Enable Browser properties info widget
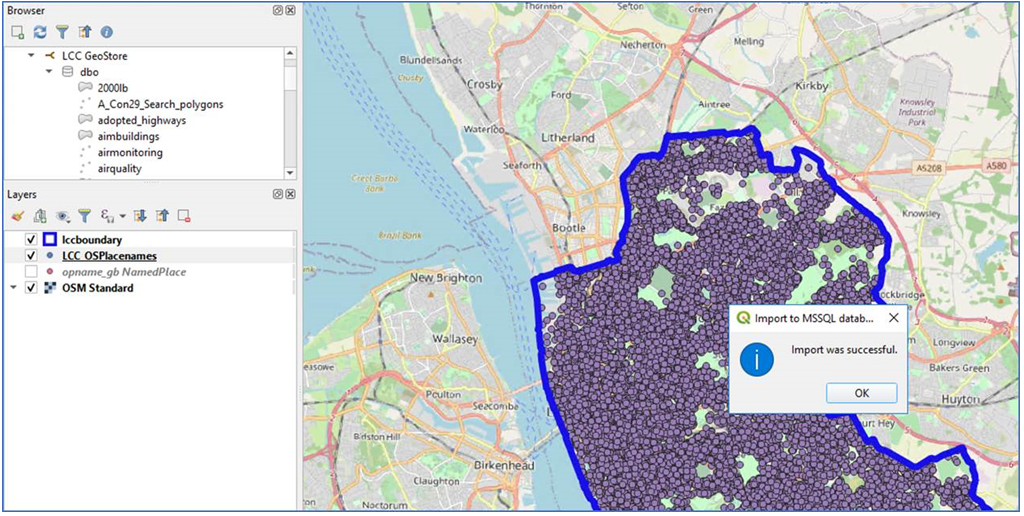Screen dimensions: 1024x516 click(106, 32)
